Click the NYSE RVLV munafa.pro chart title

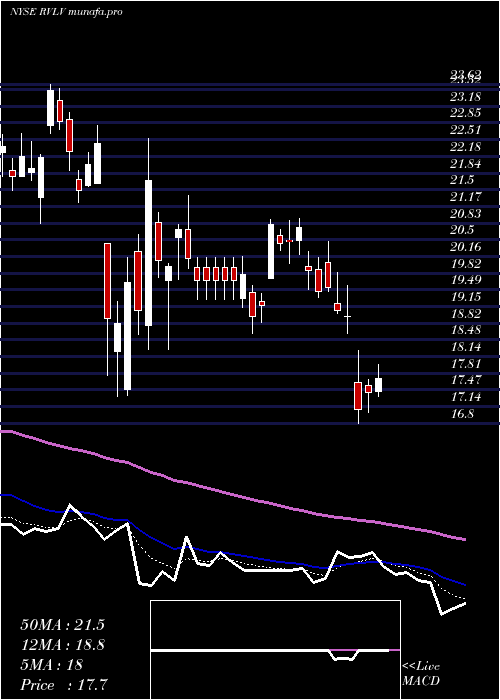click(x=66, y=12)
